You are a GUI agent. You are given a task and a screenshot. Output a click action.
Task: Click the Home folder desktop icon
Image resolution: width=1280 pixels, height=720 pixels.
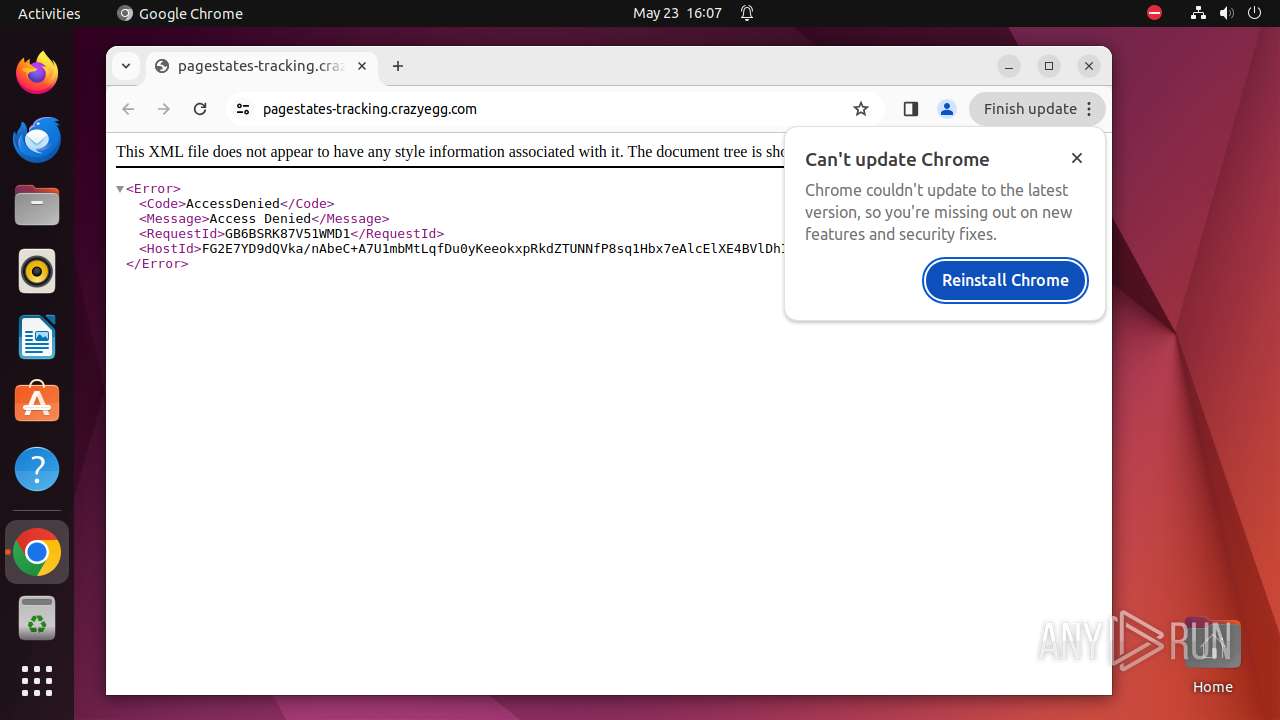pos(1212,655)
